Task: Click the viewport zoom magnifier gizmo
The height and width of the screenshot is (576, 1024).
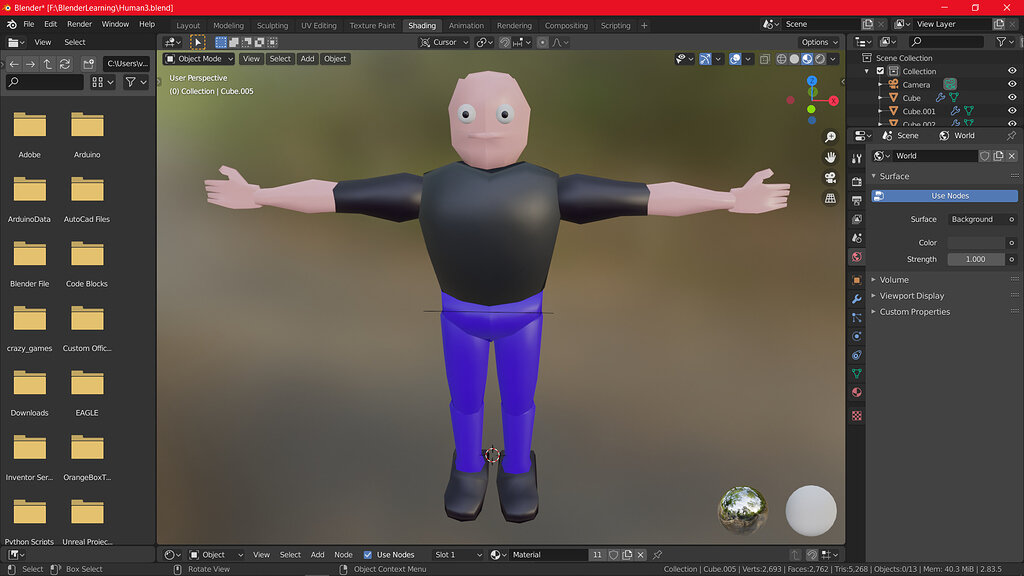Action: coord(830,137)
